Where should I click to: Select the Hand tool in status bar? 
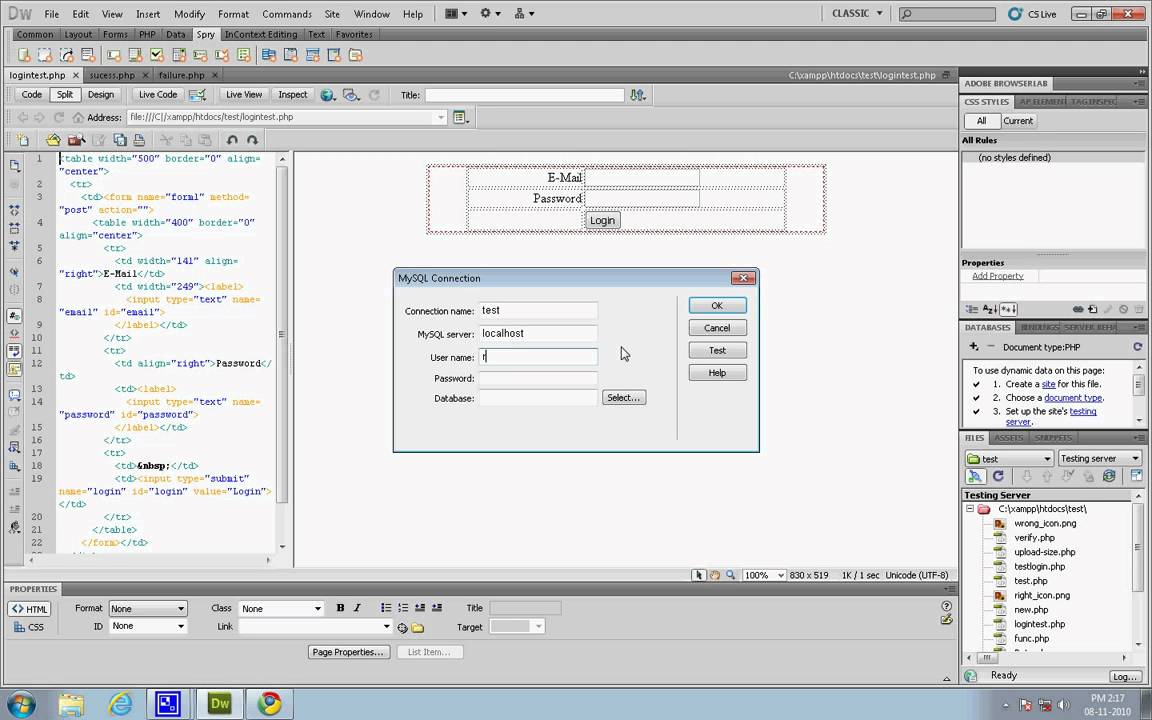pos(714,575)
